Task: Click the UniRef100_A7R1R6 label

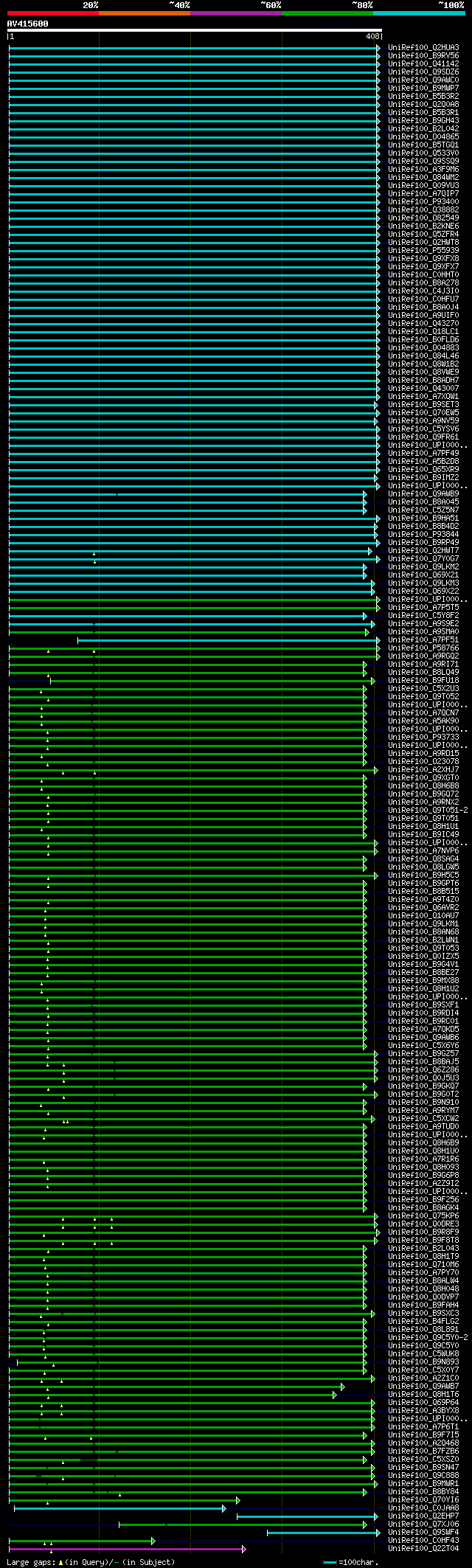Action: (x=423, y=1159)
